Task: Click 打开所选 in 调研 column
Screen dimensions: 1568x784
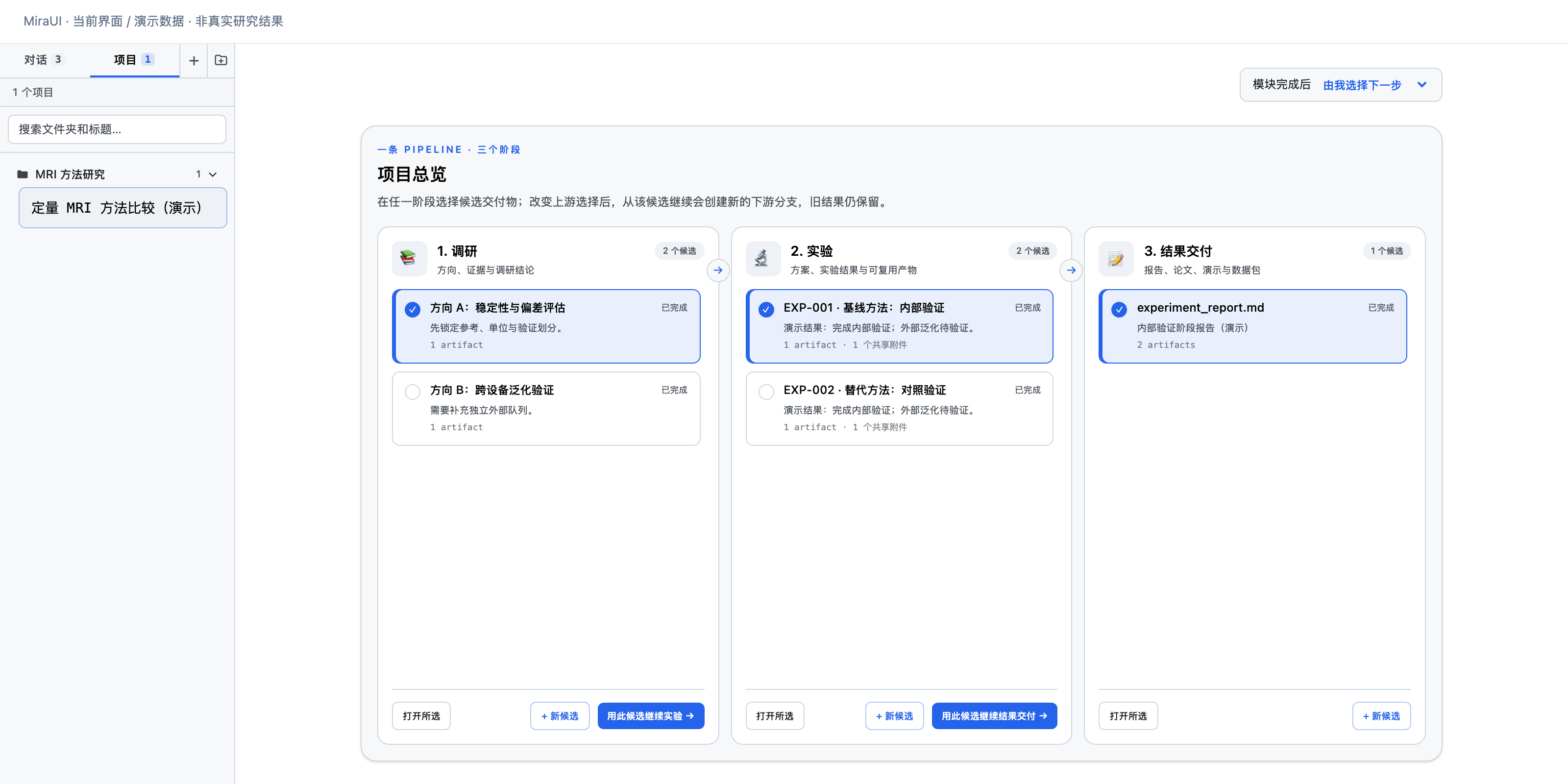Action: point(421,716)
